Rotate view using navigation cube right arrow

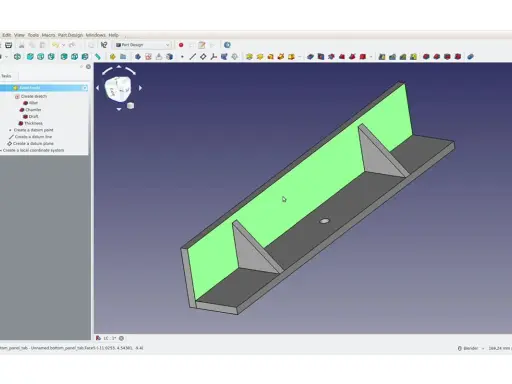(140, 88)
